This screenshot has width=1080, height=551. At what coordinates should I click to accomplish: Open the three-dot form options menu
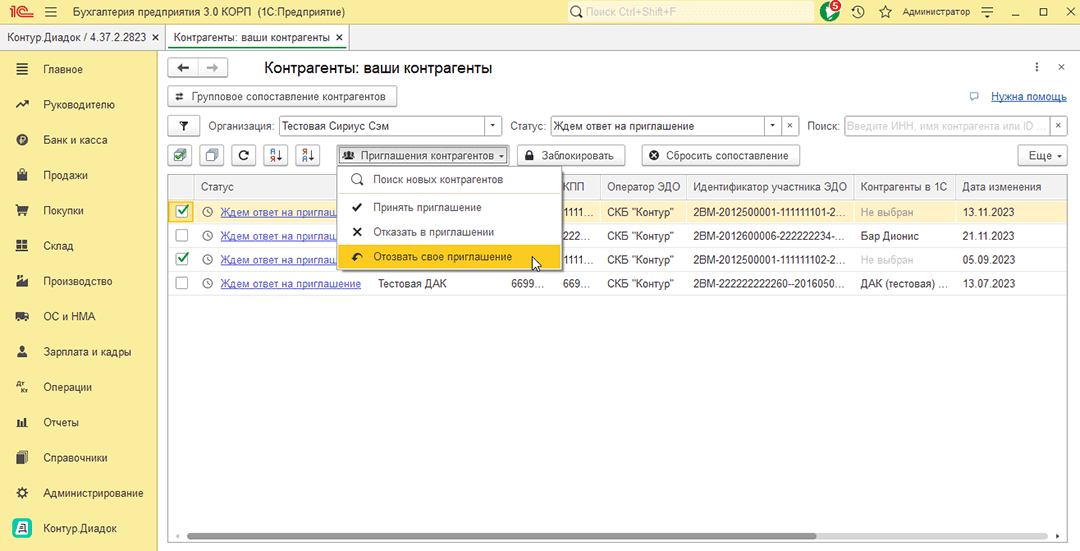(1037, 67)
